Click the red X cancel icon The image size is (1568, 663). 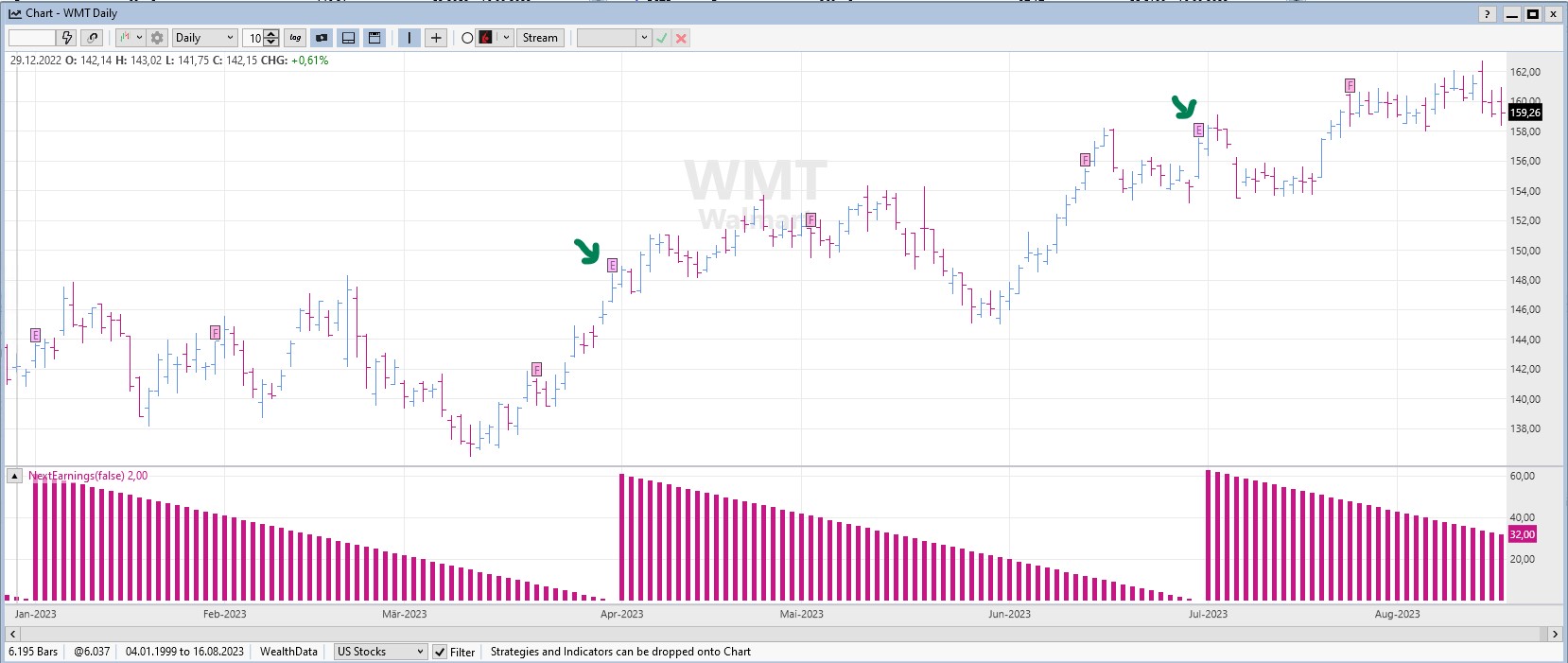(681, 38)
